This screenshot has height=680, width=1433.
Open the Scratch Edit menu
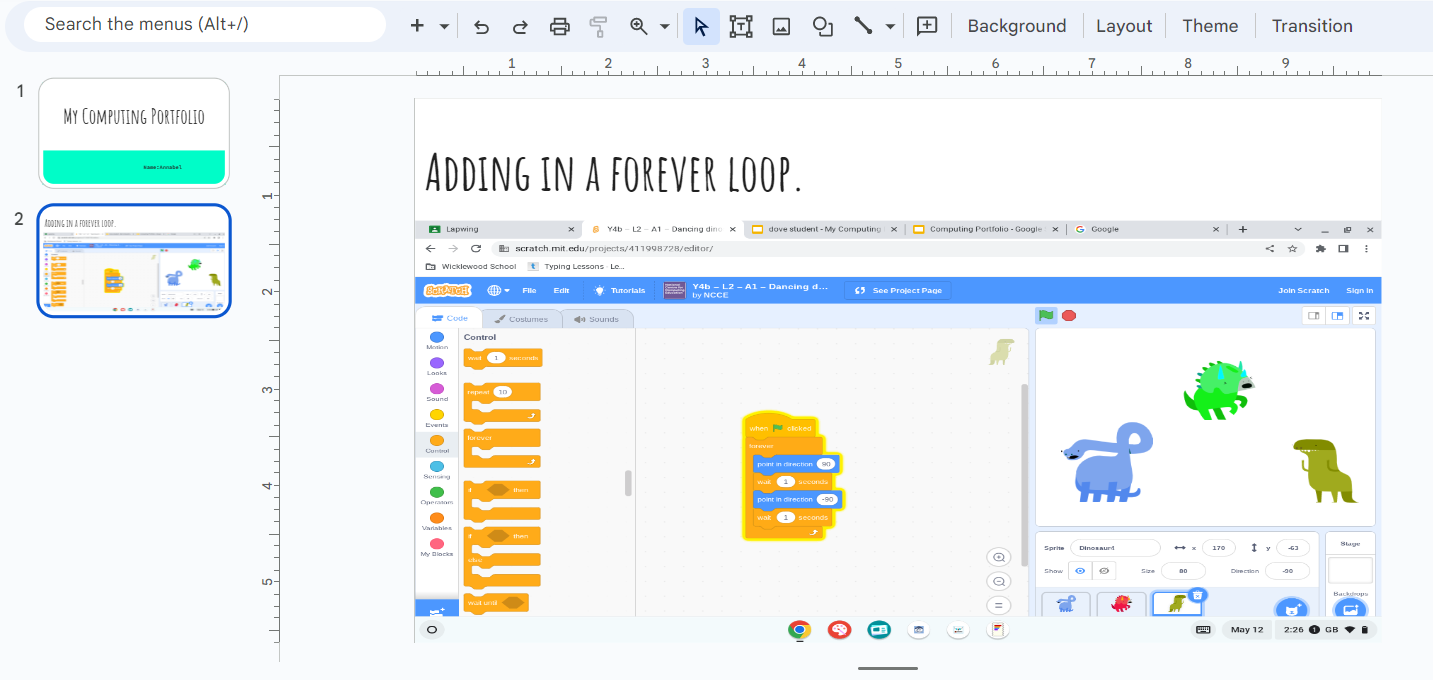pyautogui.click(x=562, y=291)
